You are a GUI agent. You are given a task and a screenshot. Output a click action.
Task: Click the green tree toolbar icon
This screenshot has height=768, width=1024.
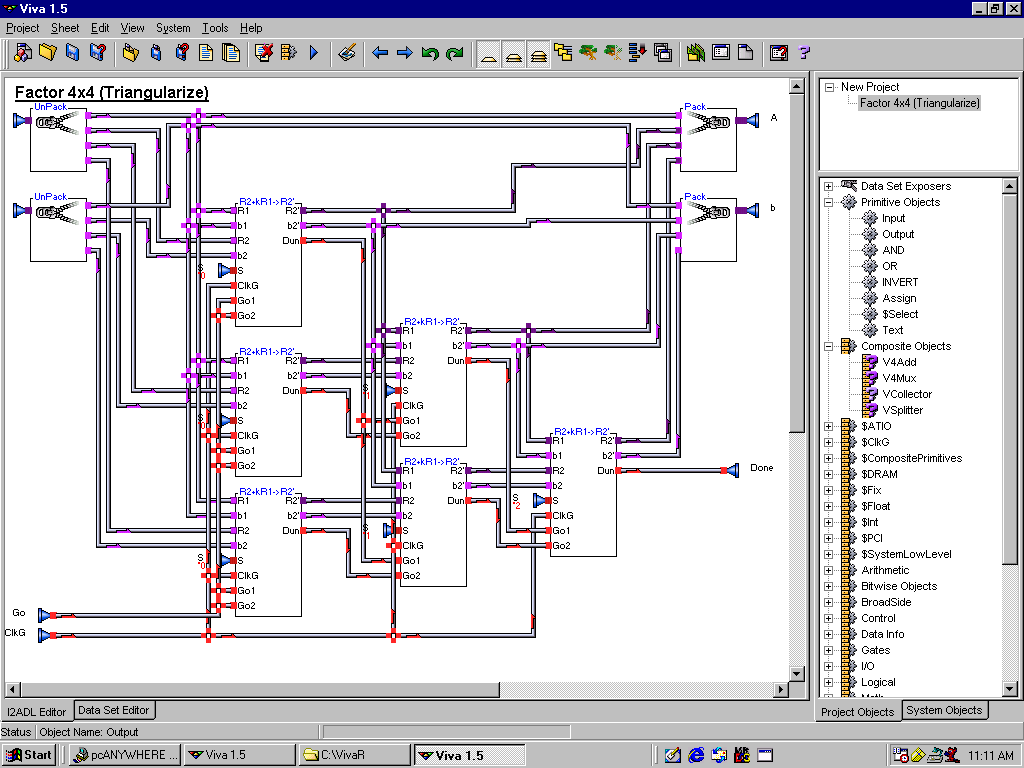tap(589, 53)
